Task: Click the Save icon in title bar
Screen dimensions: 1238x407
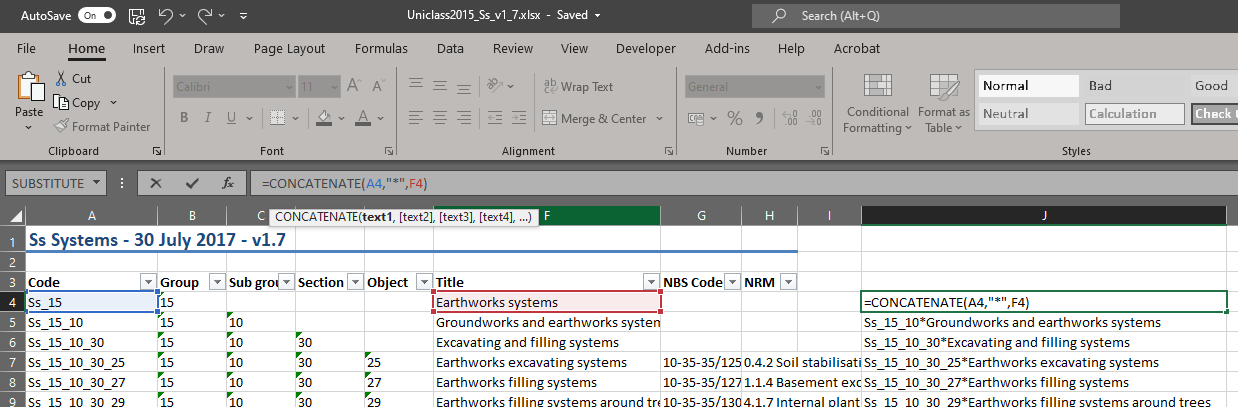Action: [x=136, y=16]
